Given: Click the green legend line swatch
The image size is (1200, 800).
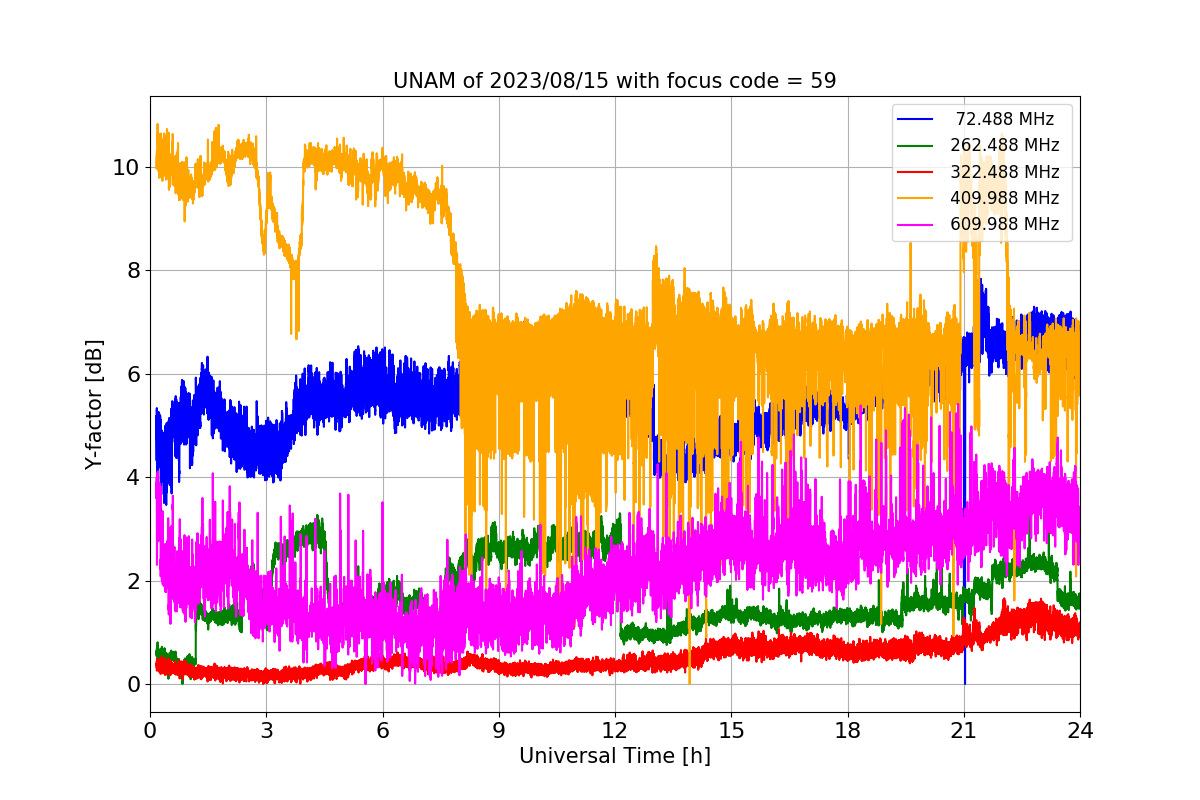Looking at the screenshot, I should (915, 146).
